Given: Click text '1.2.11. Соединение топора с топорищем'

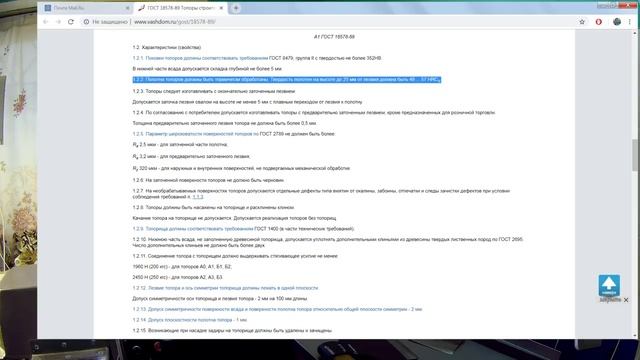Looking at the screenshot, I should coord(235,256).
